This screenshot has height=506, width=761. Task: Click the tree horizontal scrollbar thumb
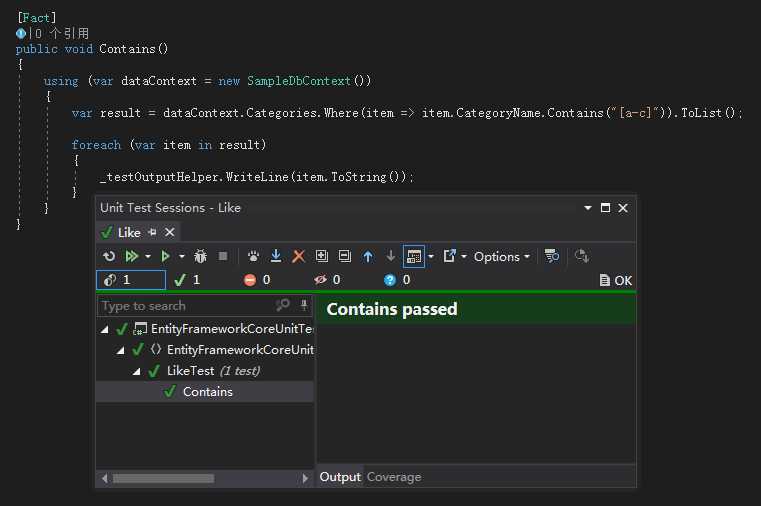pyautogui.click(x=164, y=478)
